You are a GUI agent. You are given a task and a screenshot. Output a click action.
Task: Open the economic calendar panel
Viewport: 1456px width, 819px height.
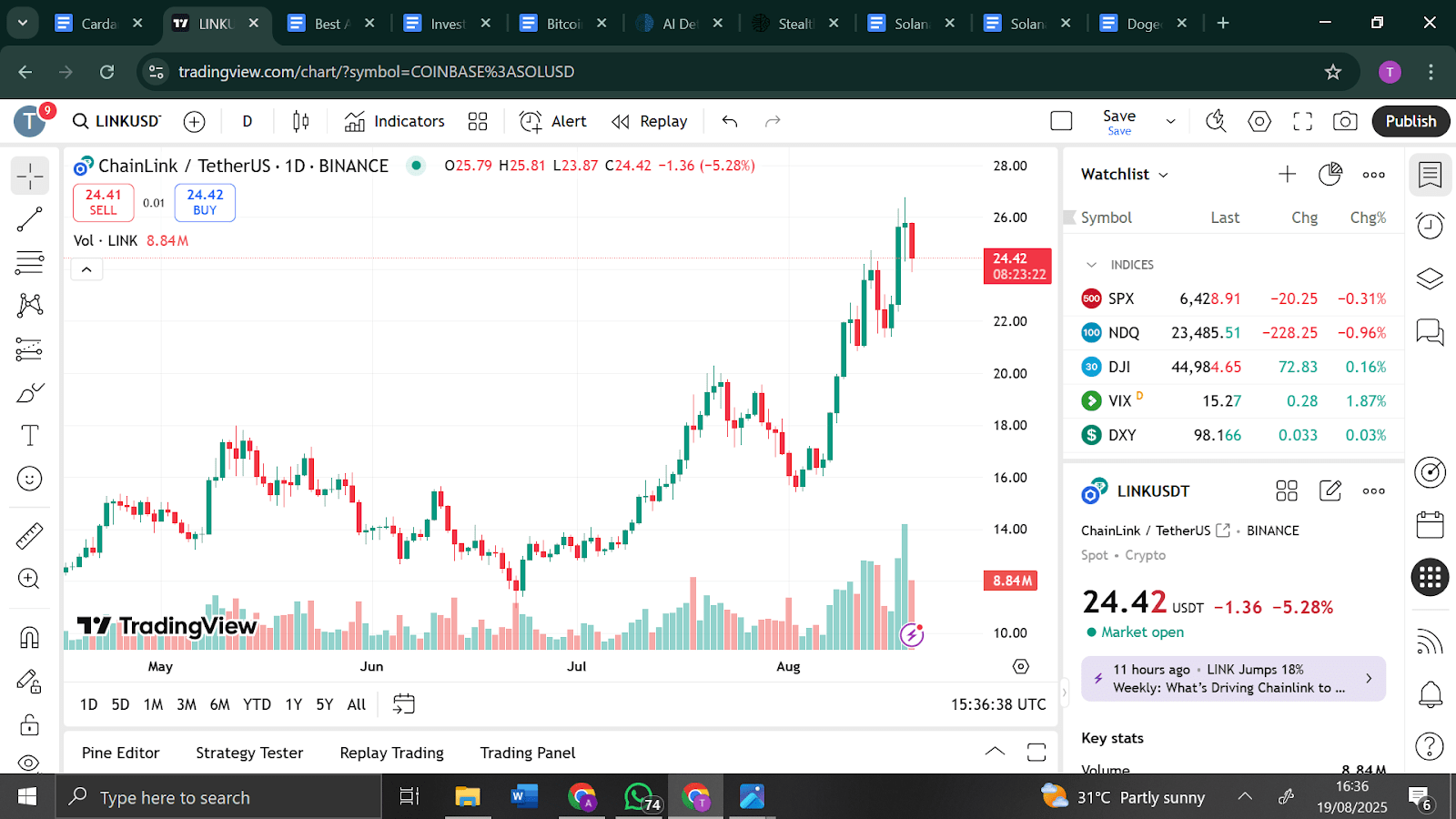point(1431,525)
